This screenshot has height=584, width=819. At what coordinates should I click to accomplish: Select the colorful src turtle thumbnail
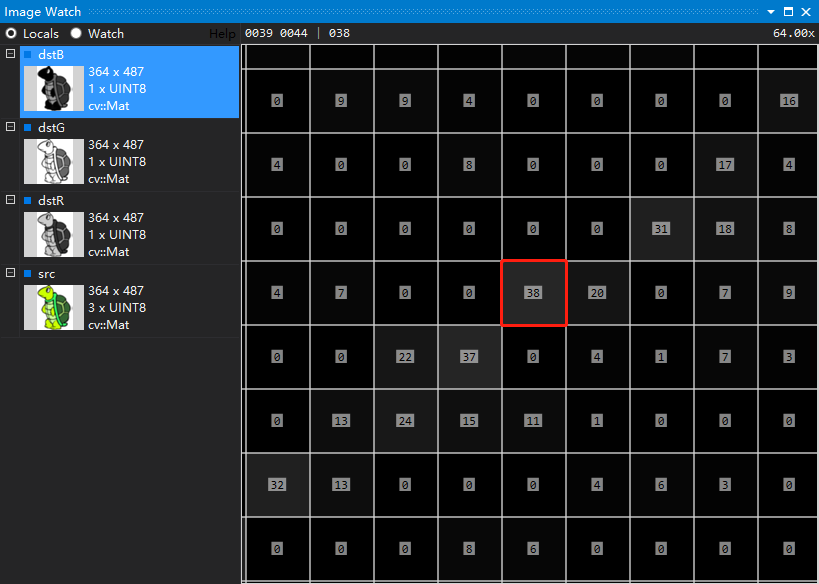tap(53, 307)
